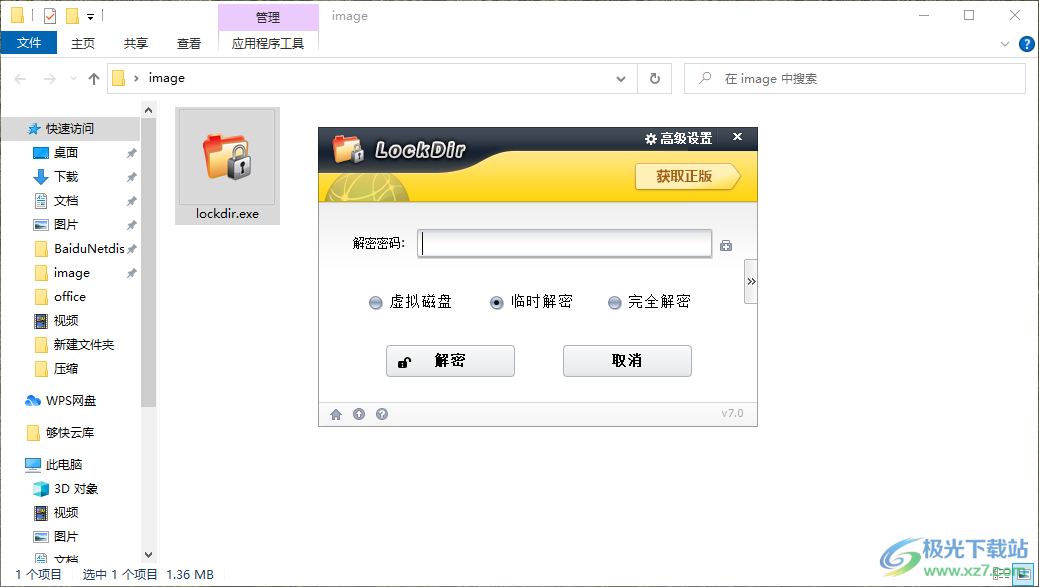Open the 文件 menu tab

[x=28, y=43]
